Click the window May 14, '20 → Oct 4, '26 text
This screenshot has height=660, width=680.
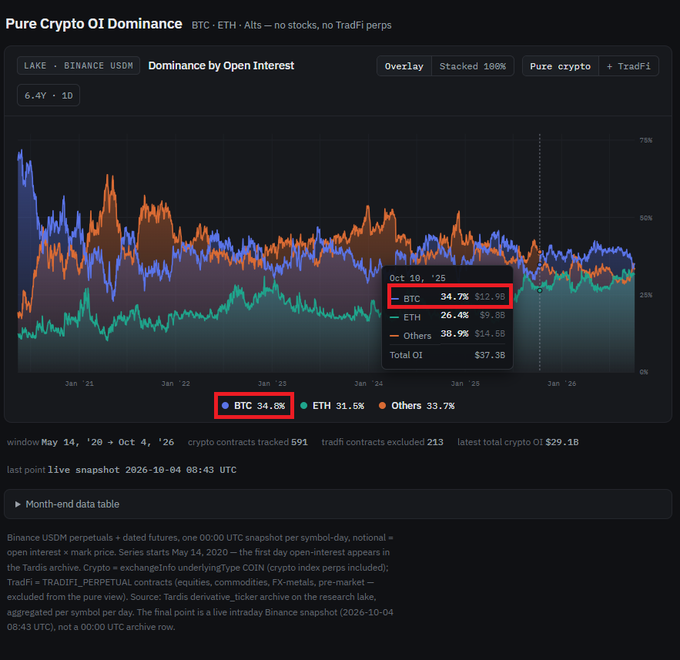tap(90, 442)
